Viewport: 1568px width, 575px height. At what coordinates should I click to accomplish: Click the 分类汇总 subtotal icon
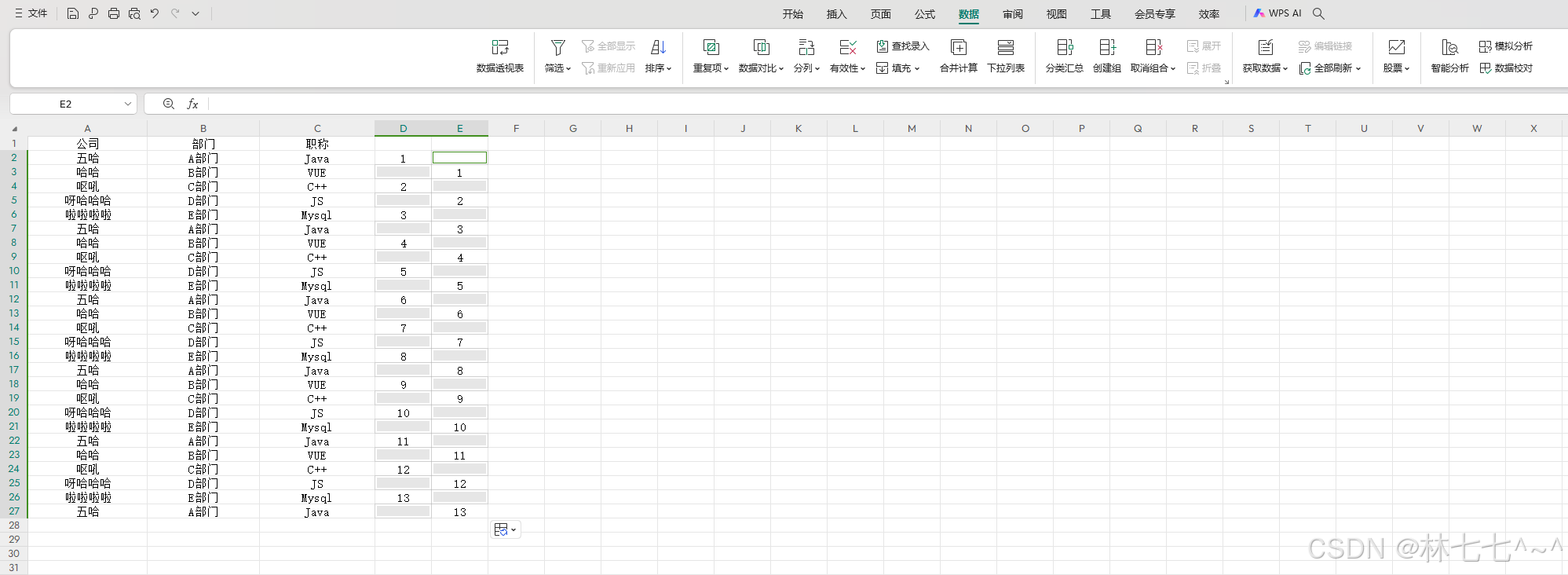[x=1065, y=47]
